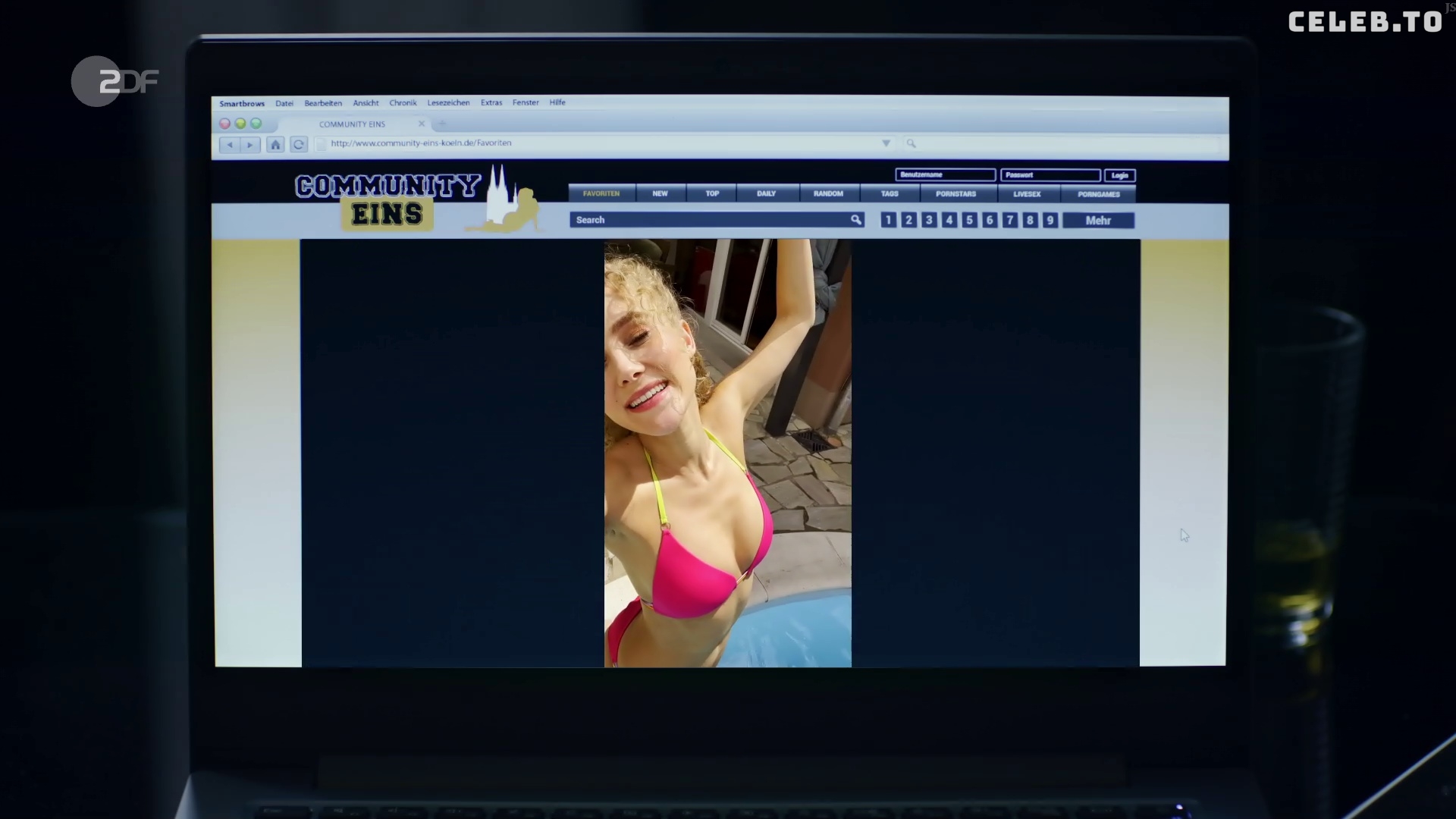This screenshot has height=819, width=1456.
Task: Expand the address bar history dropdown arrow
Action: pyautogui.click(x=886, y=143)
